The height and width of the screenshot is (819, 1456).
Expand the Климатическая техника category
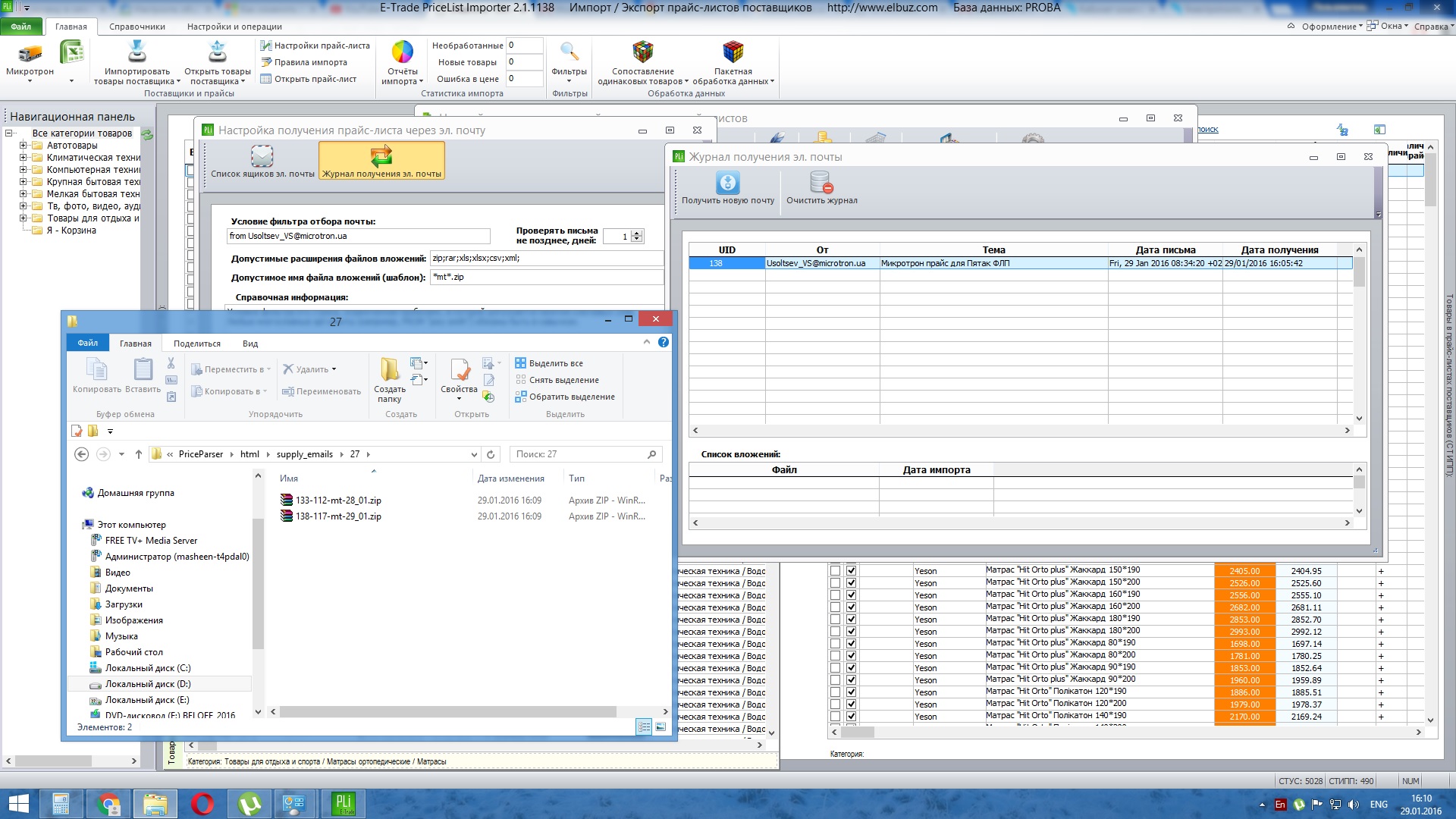(23, 158)
